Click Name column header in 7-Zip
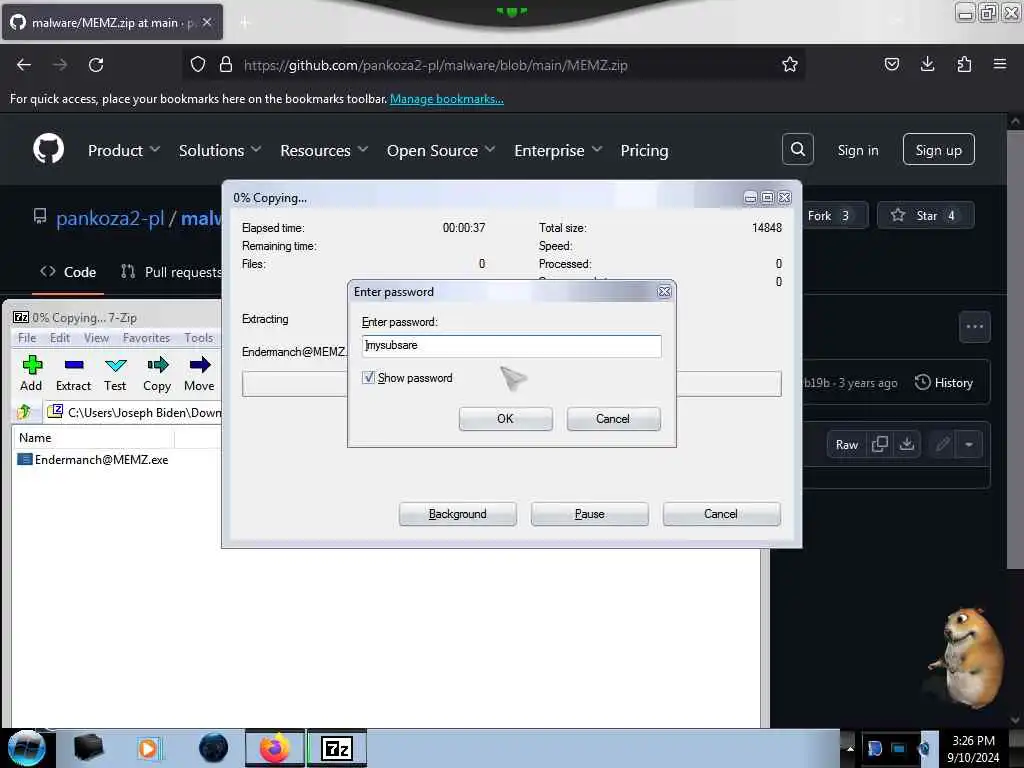This screenshot has width=1024, height=768. [93, 438]
